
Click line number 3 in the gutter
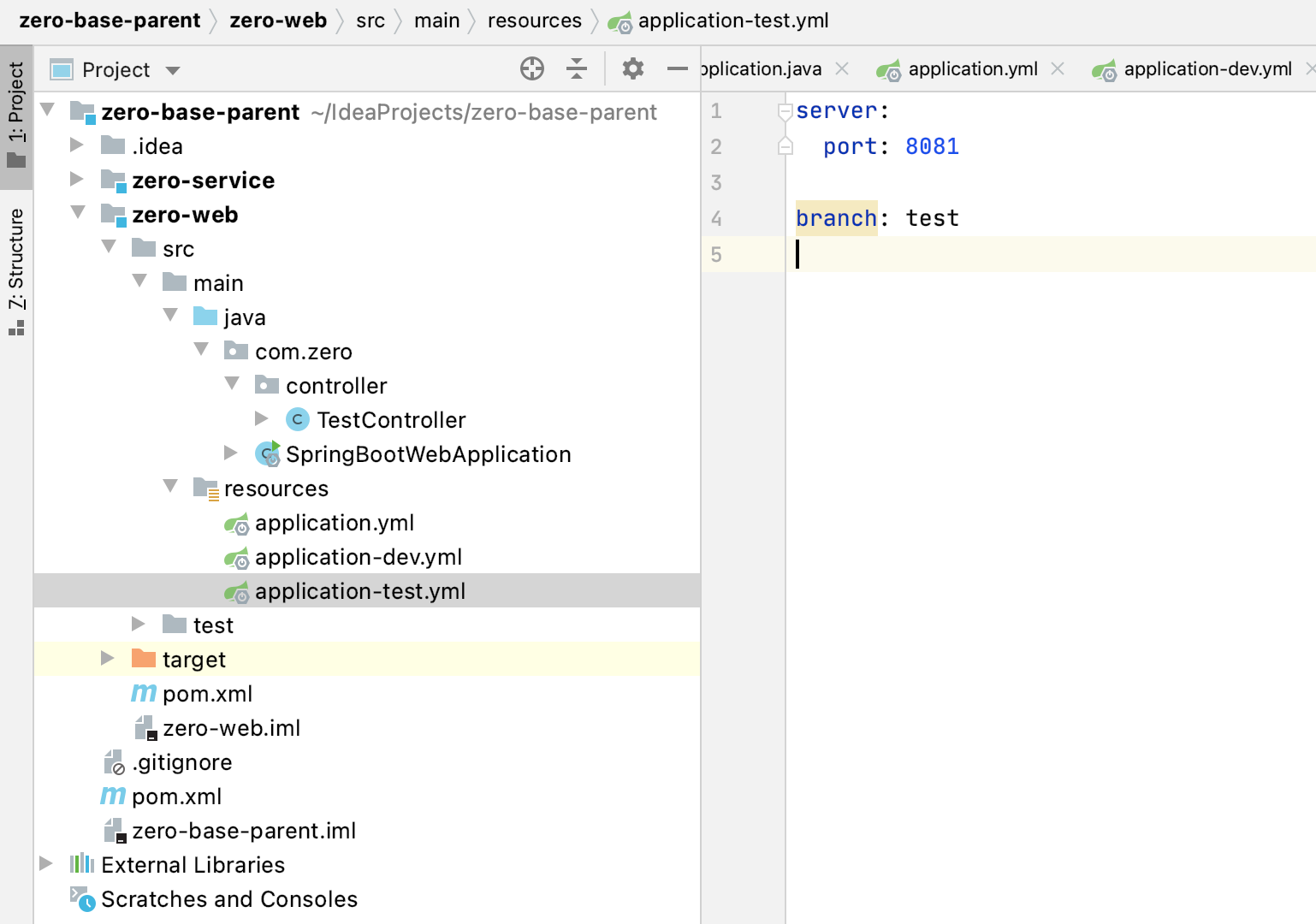tap(716, 182)
